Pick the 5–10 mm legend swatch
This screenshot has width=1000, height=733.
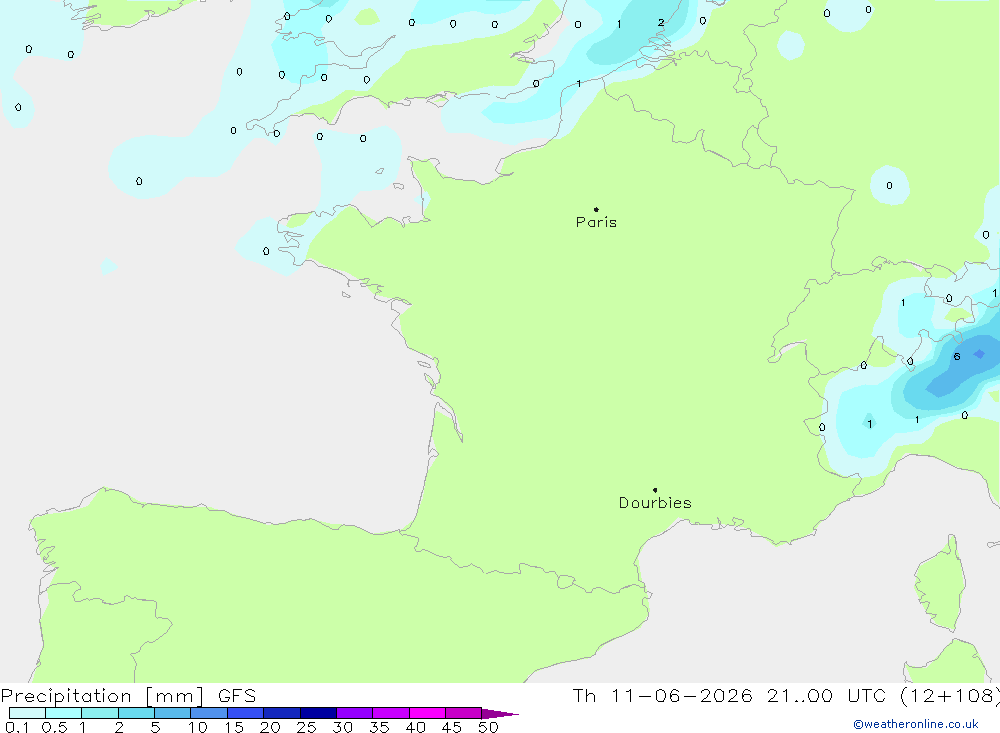pos(173,713)
